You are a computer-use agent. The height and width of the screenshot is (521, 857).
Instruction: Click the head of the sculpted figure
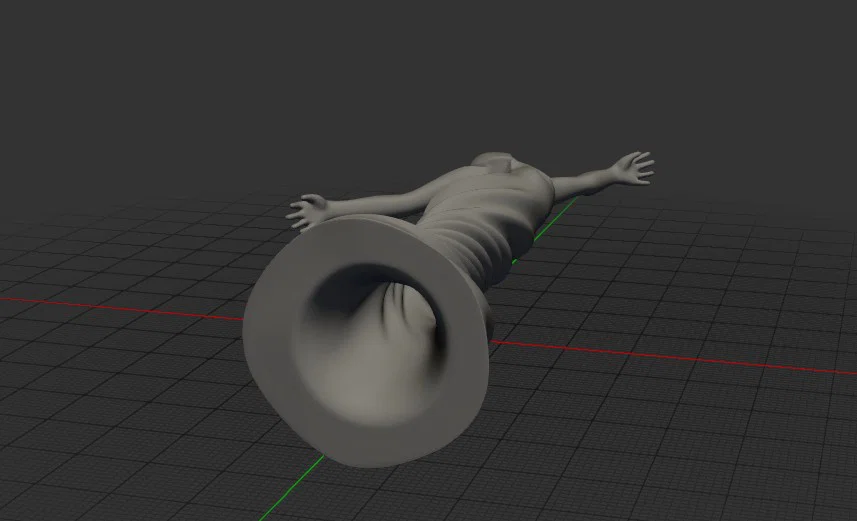pyautogui.click(x=492, y=161)
